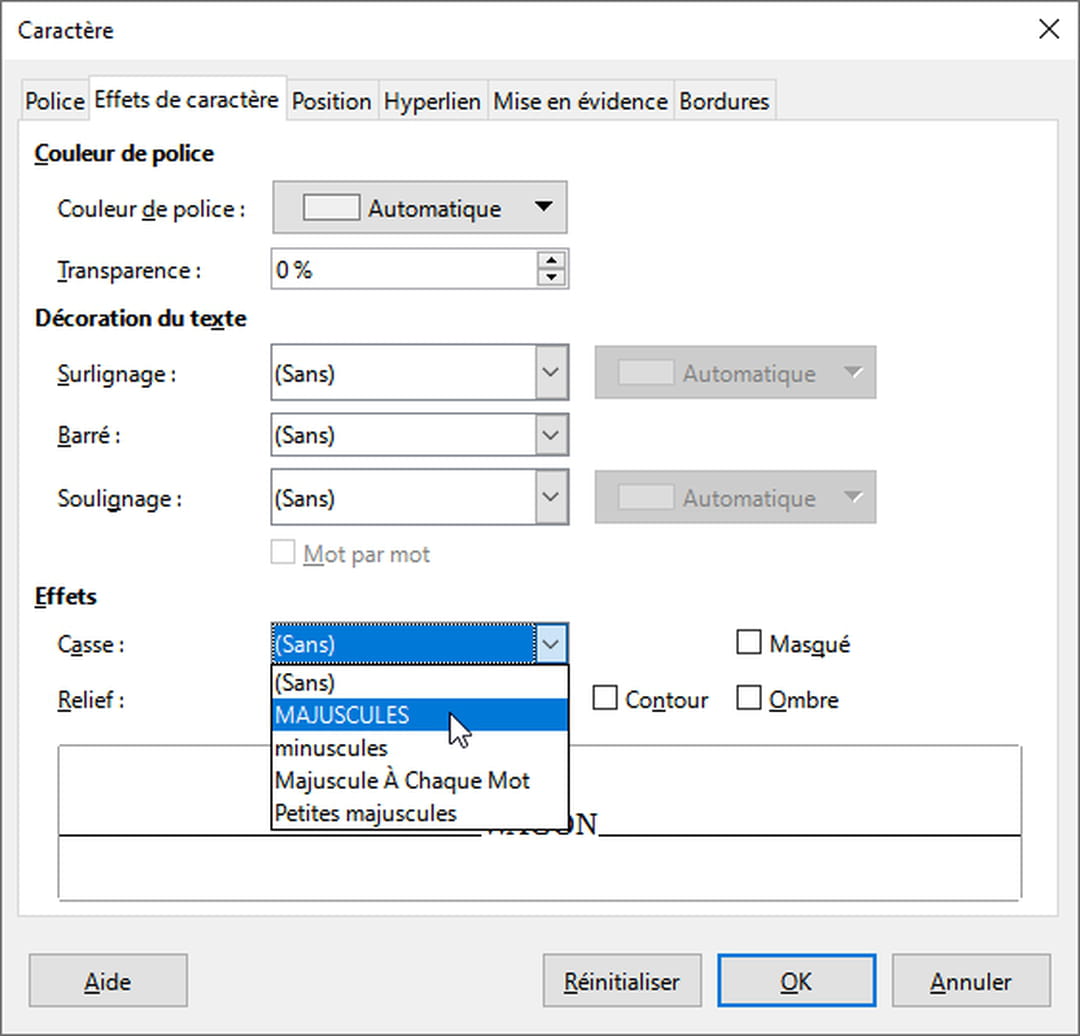
Task: Open the Couleur de police color dropdown
Action: coord(420,208)
